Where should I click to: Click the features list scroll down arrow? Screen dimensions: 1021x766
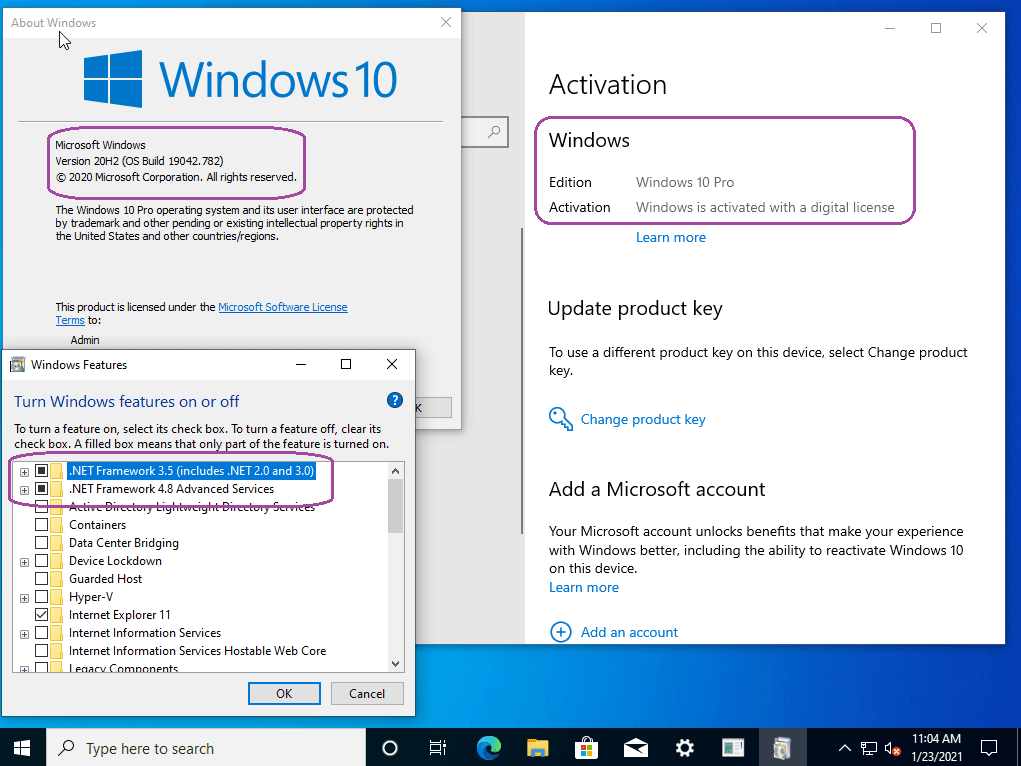point(395,664)
